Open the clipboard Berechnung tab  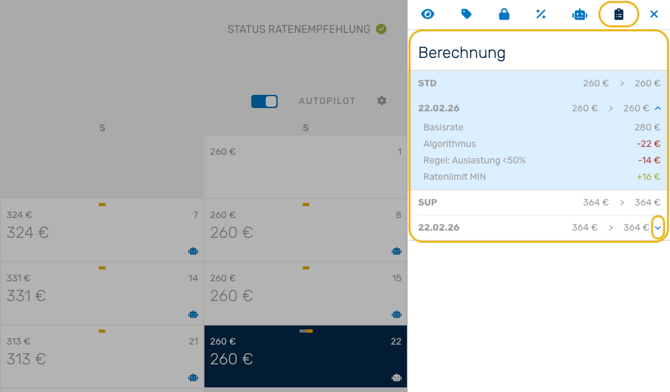coord(619,14)
